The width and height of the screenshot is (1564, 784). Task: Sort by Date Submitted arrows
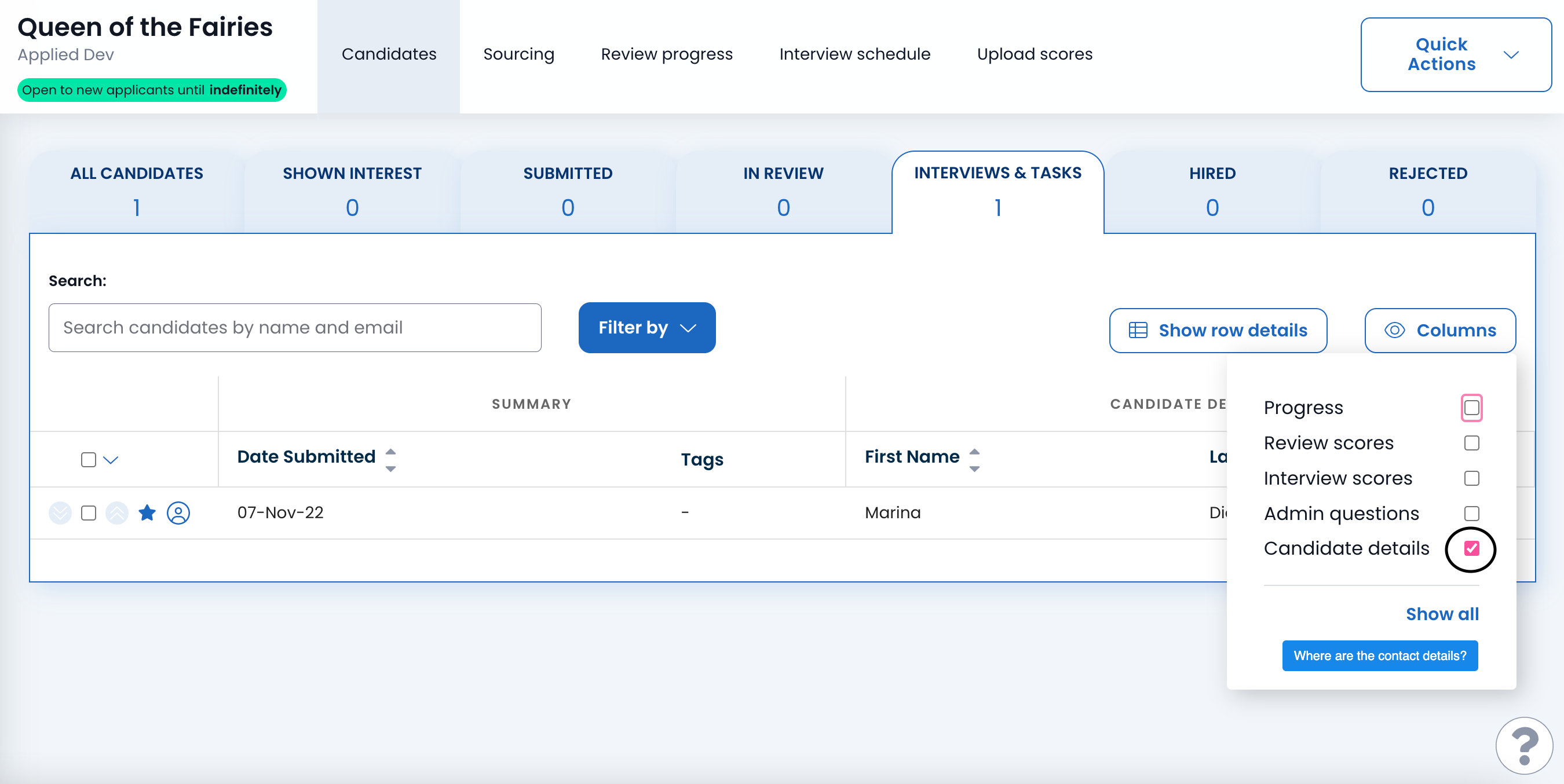point(390,459)
